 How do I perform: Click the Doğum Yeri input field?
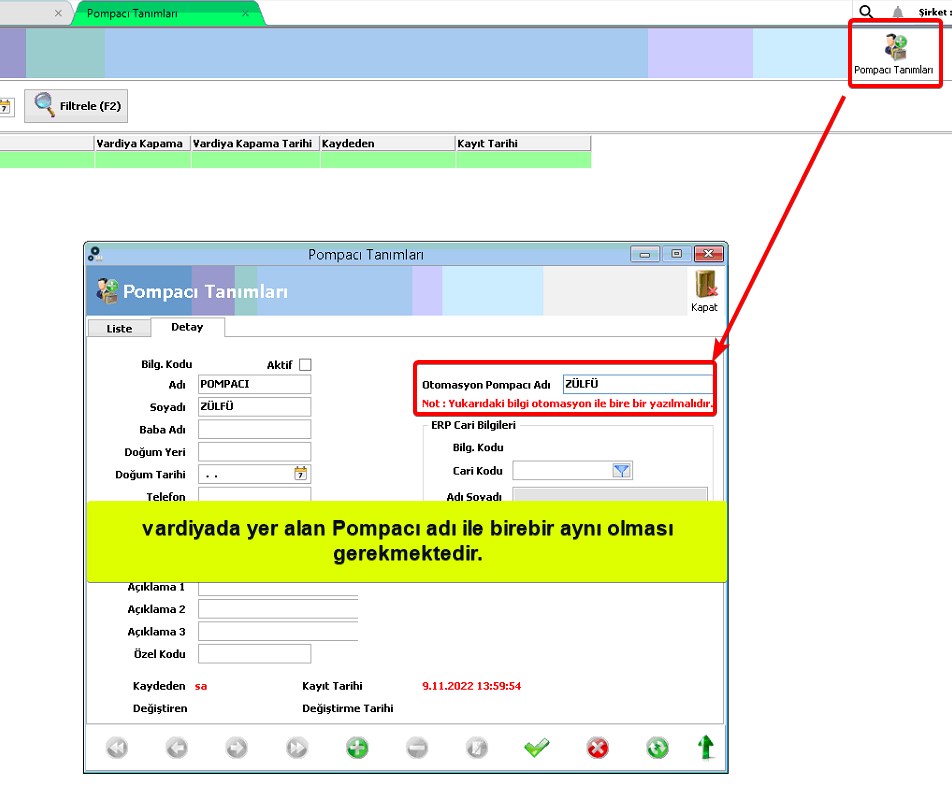(254, 452)
